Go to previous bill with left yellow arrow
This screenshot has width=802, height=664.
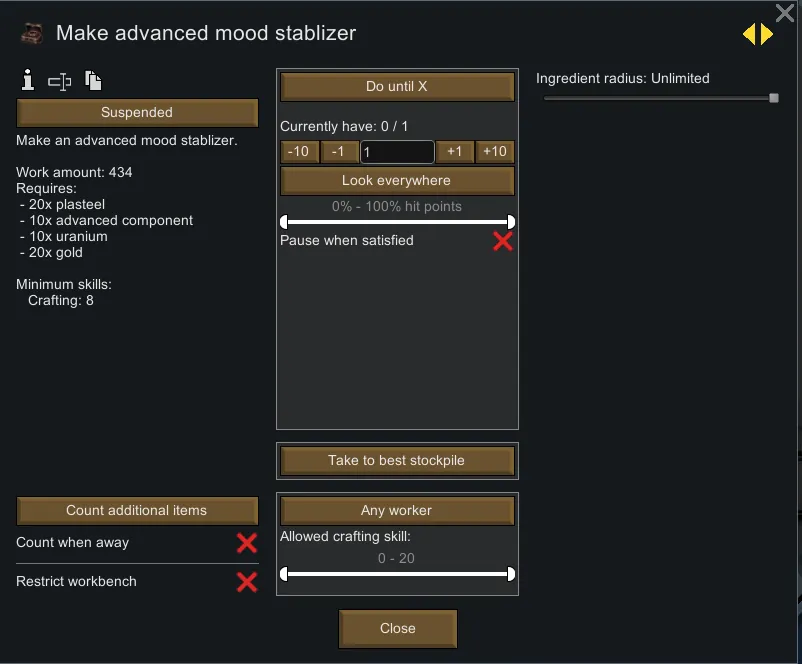pos(748,34)
